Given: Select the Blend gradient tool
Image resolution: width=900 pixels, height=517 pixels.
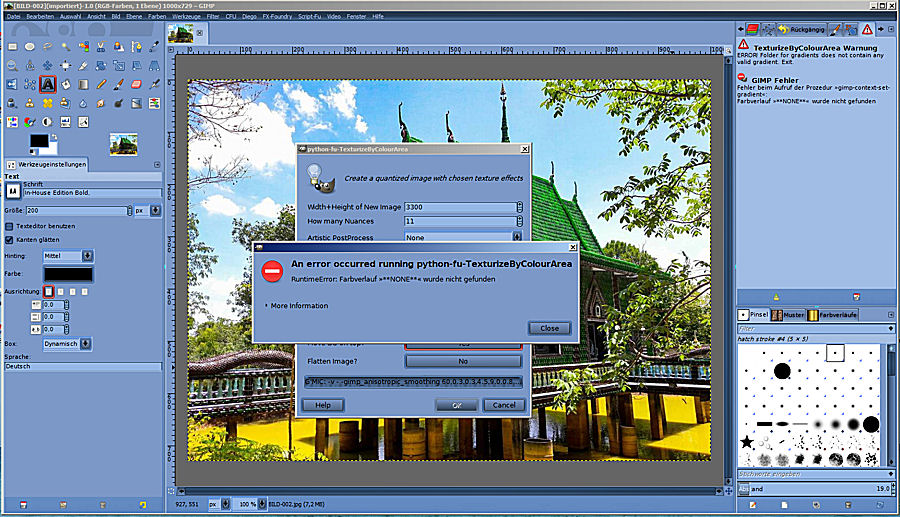Looking at the screenshot, I should pos(83,84).
